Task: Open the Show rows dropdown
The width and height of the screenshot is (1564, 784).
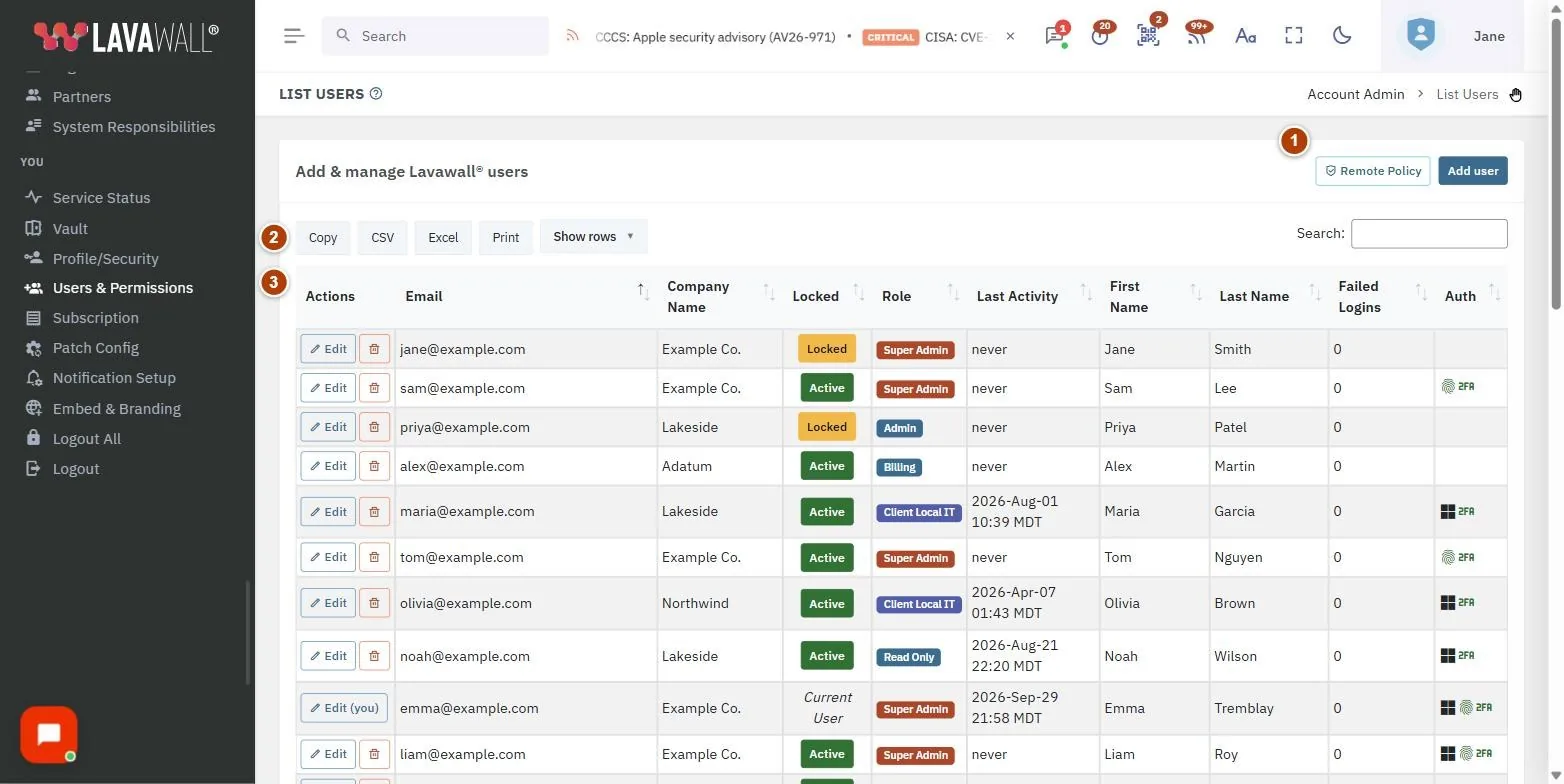Action: [594, 237]
